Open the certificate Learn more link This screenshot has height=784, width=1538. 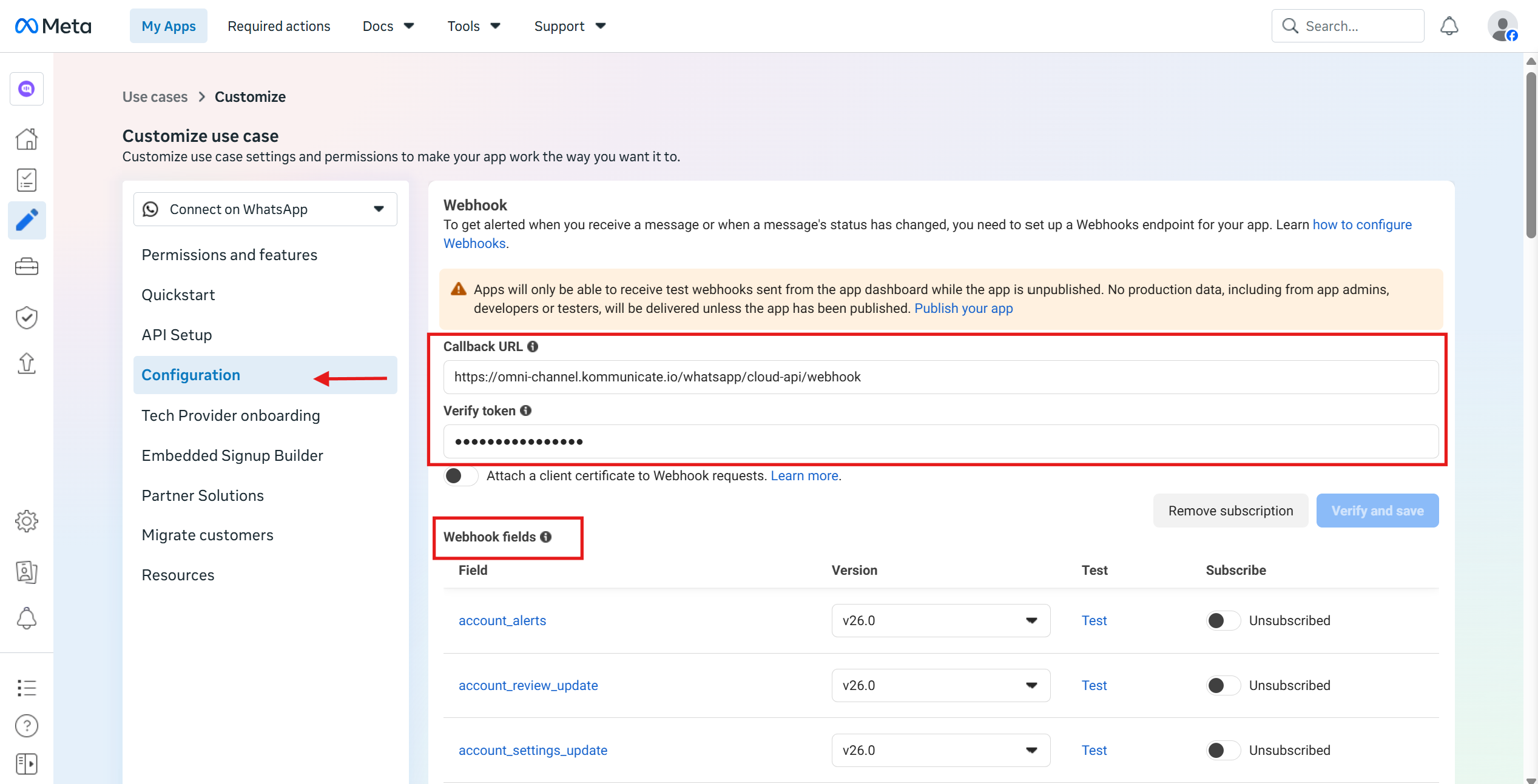point(804,476)
